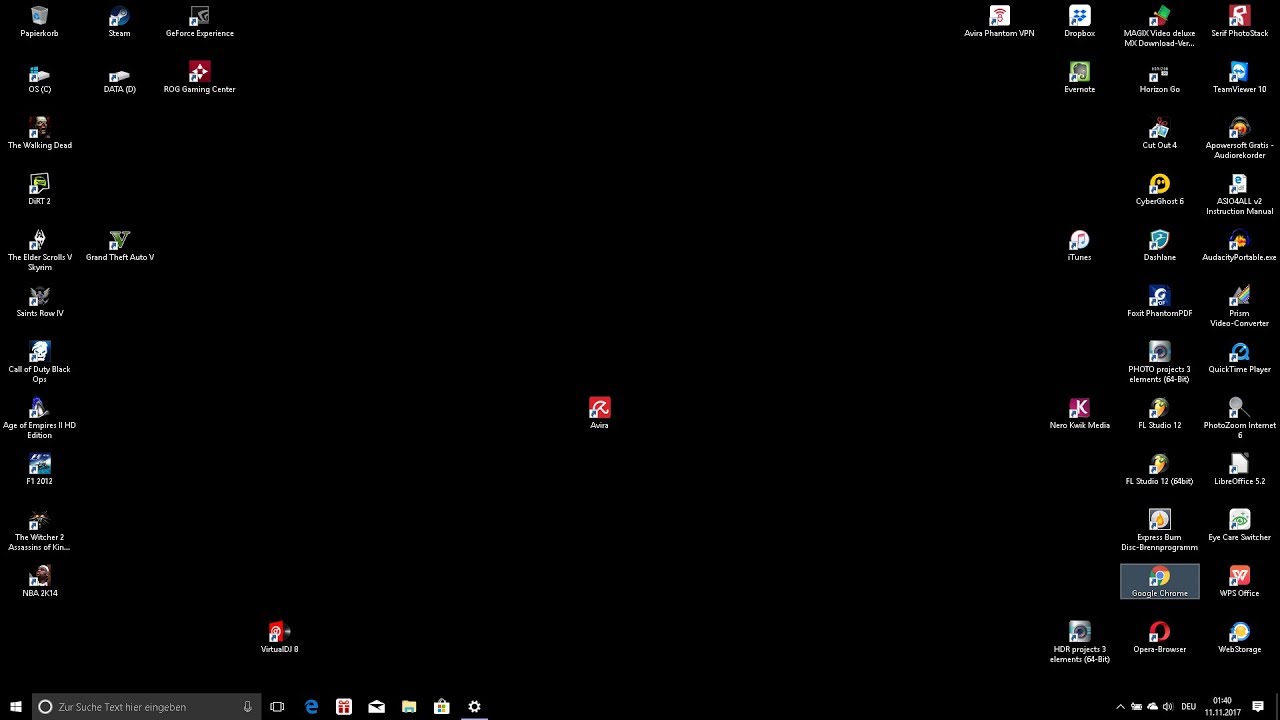The width and height of the screenshot is (1280, 720).
Task: Select Cut Out 4 shortcut
Action: pyautogui.click(x=1159, y=134)
